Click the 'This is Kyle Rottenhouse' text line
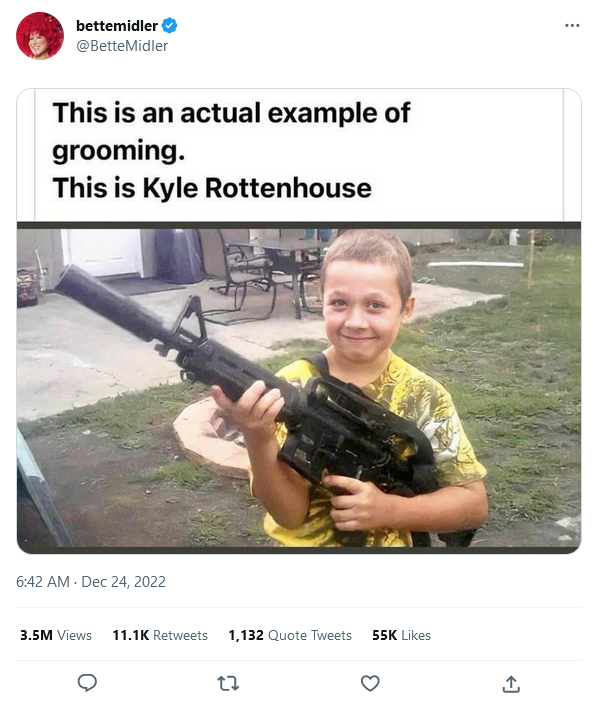 click(x=212, y=188)
